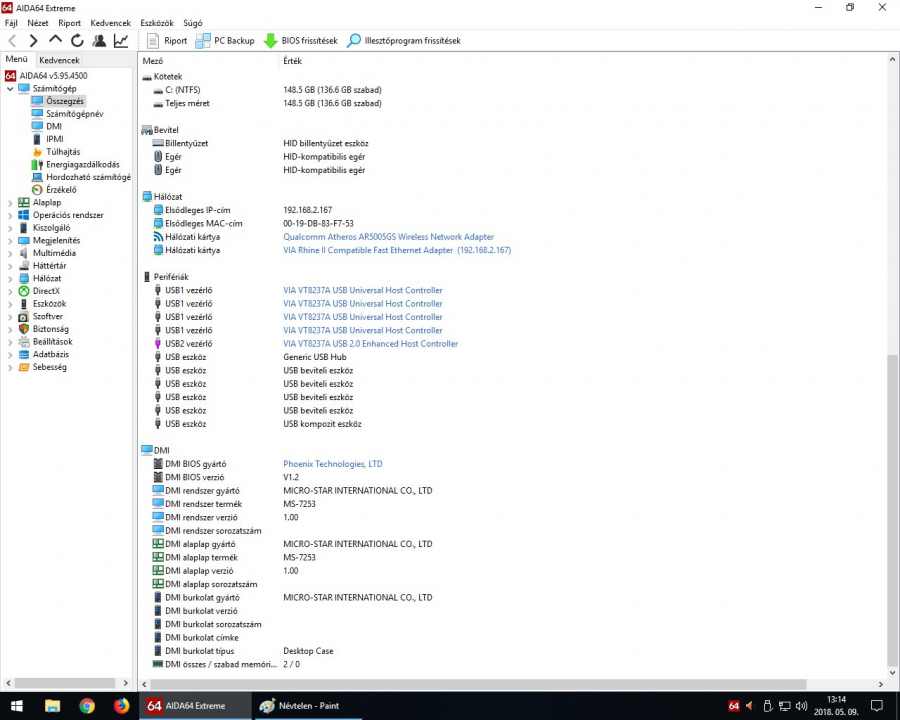Go forward with the right arrow toolbar icon
The image size is (900, 720).
tap(33, 41)
